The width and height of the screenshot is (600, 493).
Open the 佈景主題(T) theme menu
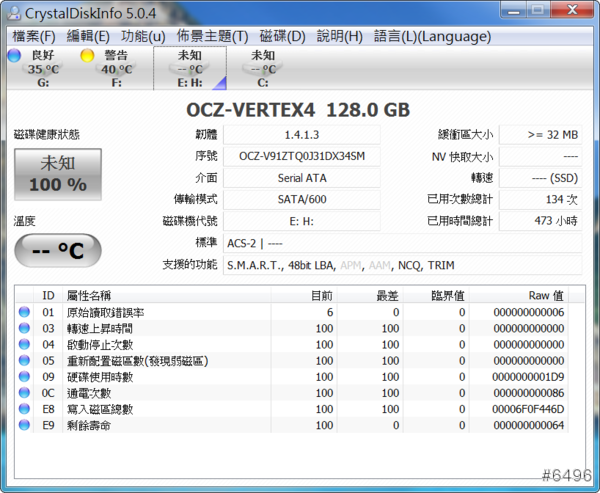point(210,36)
